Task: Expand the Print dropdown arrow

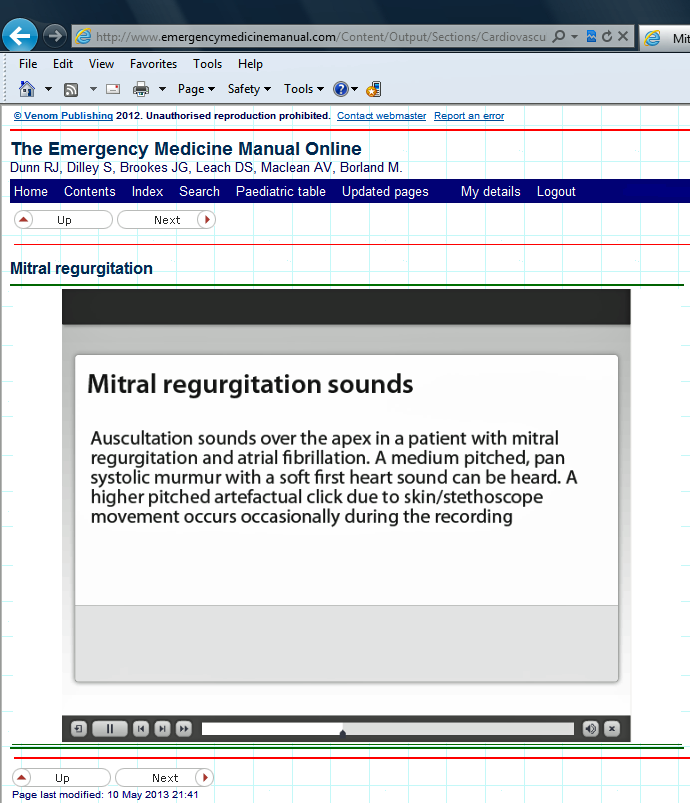Action: [162, 89]
